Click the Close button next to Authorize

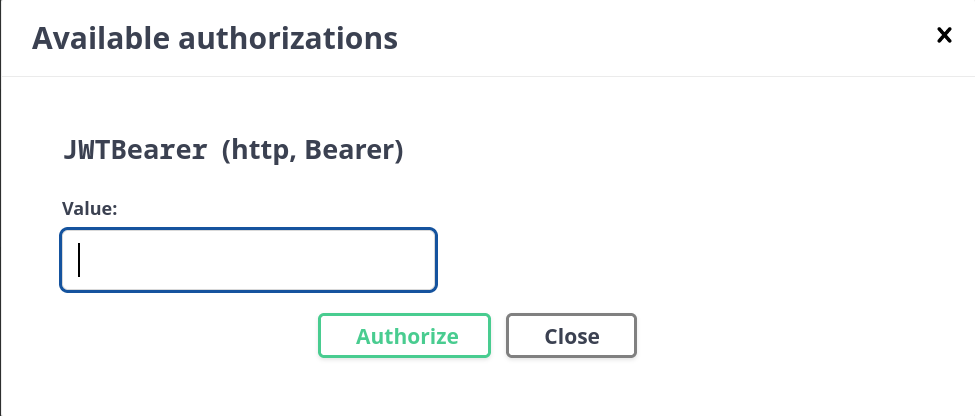point(571,336)
